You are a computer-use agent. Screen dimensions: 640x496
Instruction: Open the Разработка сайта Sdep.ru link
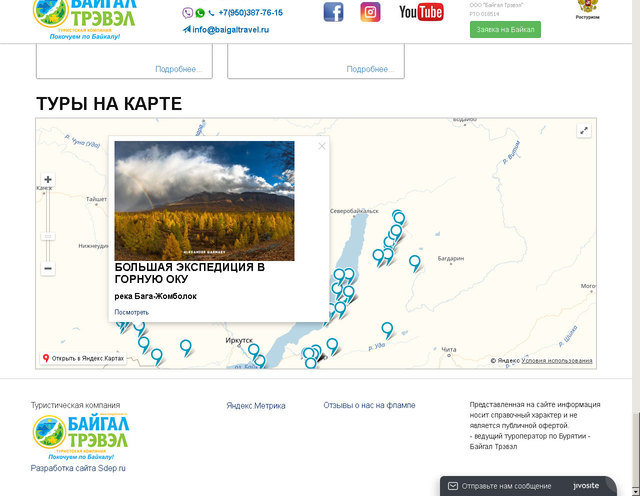tap(78, 468)
